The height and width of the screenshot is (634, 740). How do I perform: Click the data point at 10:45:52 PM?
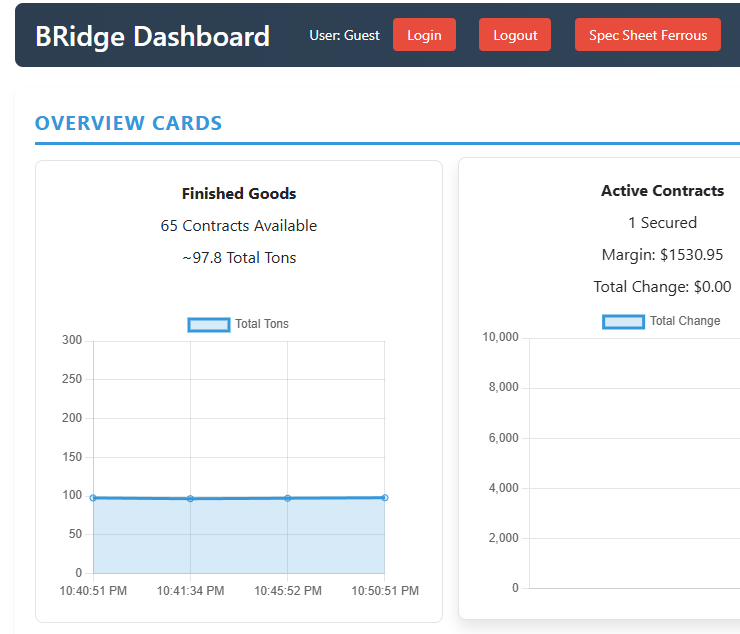click(287, 498)
